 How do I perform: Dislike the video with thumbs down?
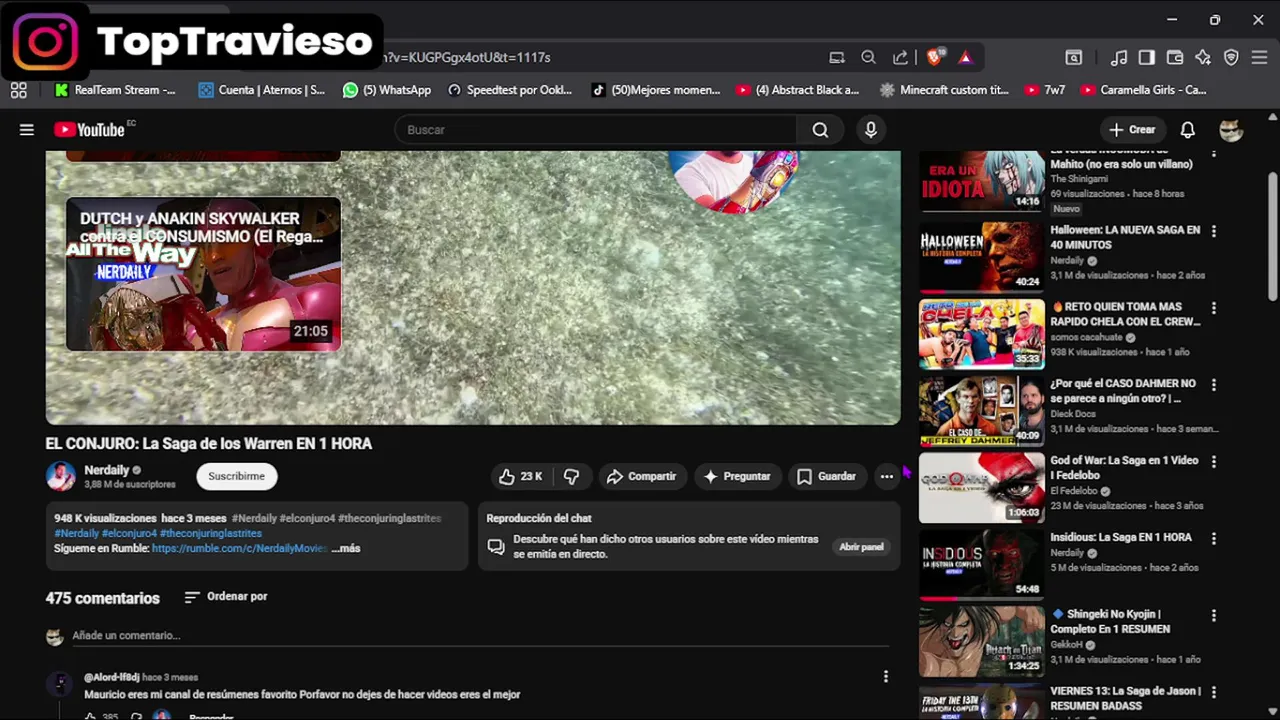(572, 477)
